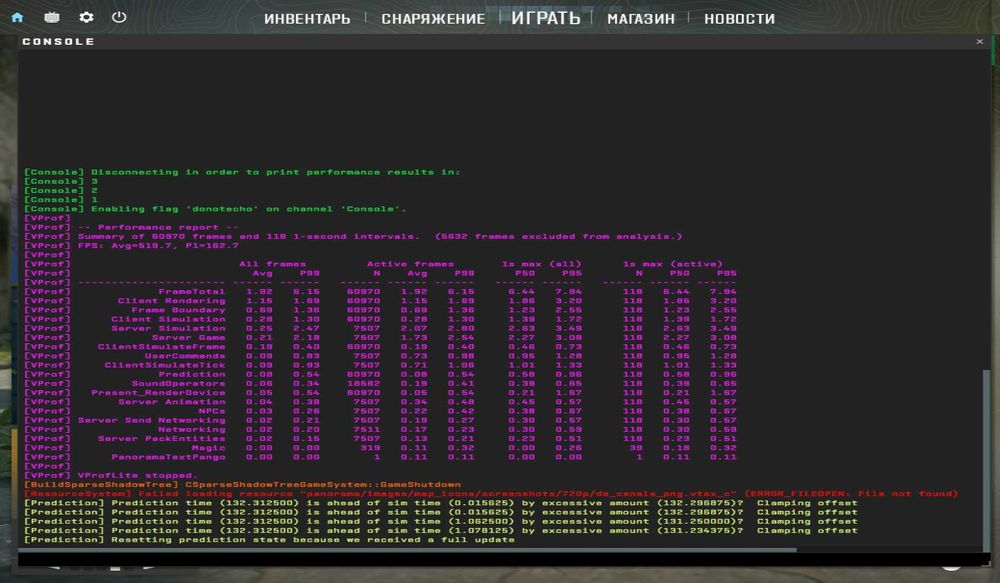
Task: Go to the НОВОСТИ tab
Action: click(x=740, y=19)
